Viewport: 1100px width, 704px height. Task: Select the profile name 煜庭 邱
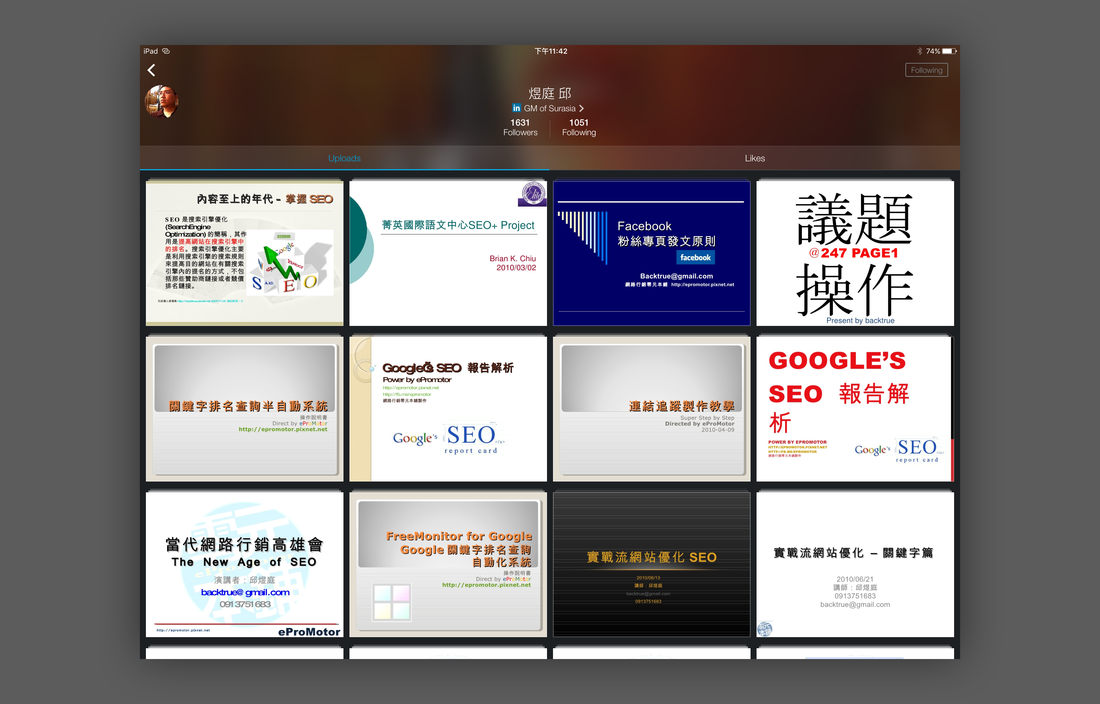[x=550, y=93]
